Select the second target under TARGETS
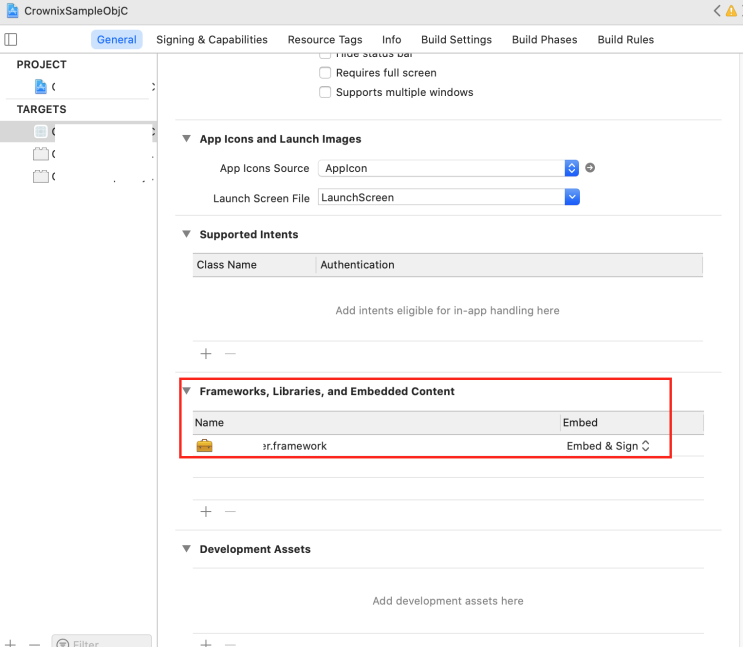 click(78, 154)
